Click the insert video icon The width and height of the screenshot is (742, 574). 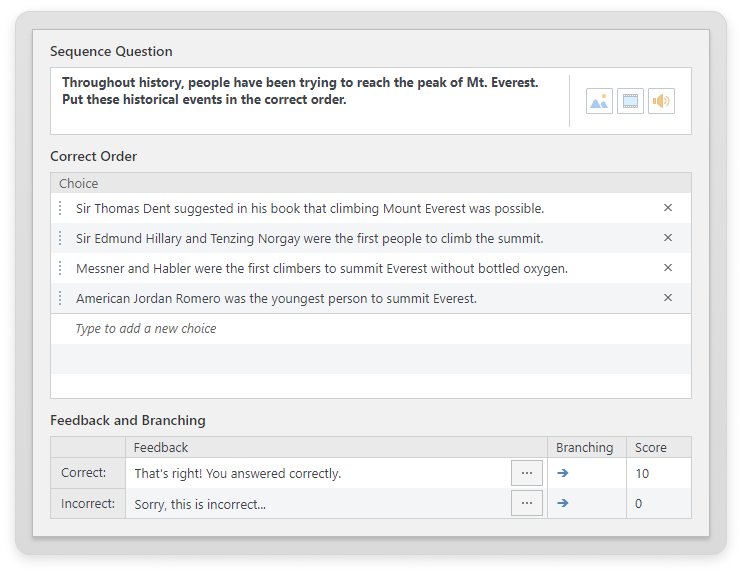[x=630, y=101]
